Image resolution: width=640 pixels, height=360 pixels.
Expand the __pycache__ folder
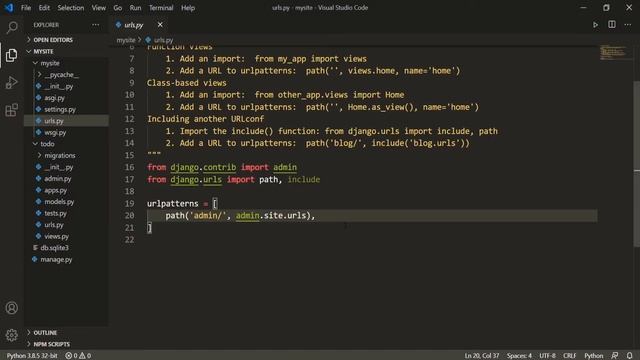(x=66, y=75)
